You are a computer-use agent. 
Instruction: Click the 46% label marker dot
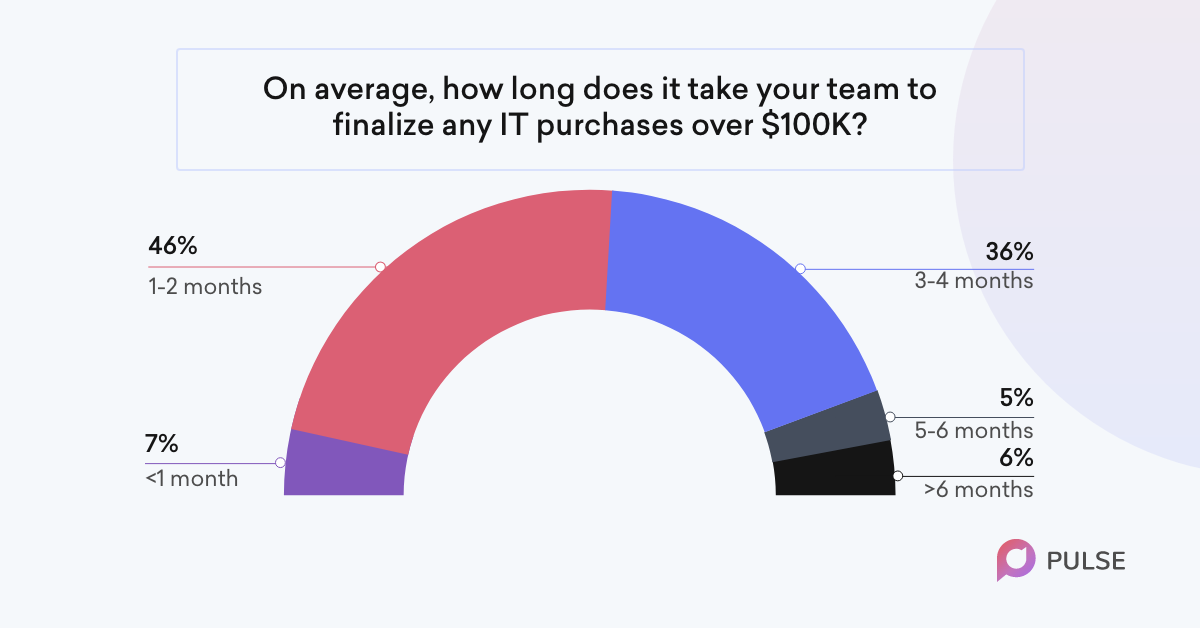pos(379,267)
